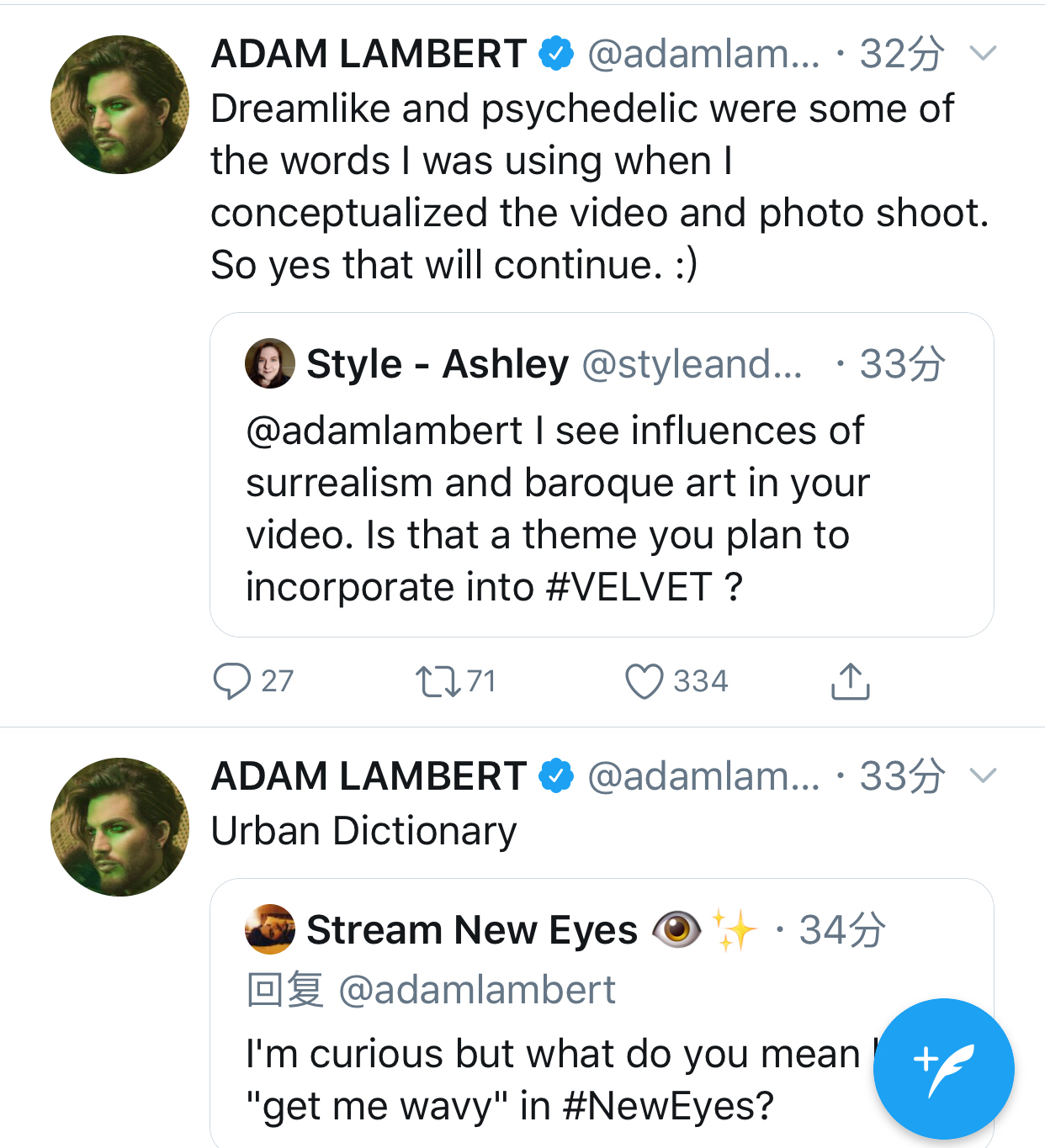Tap the verified badge on second tweet
The height and width of the screenshot is (1148, 1045).
(556, 775)
